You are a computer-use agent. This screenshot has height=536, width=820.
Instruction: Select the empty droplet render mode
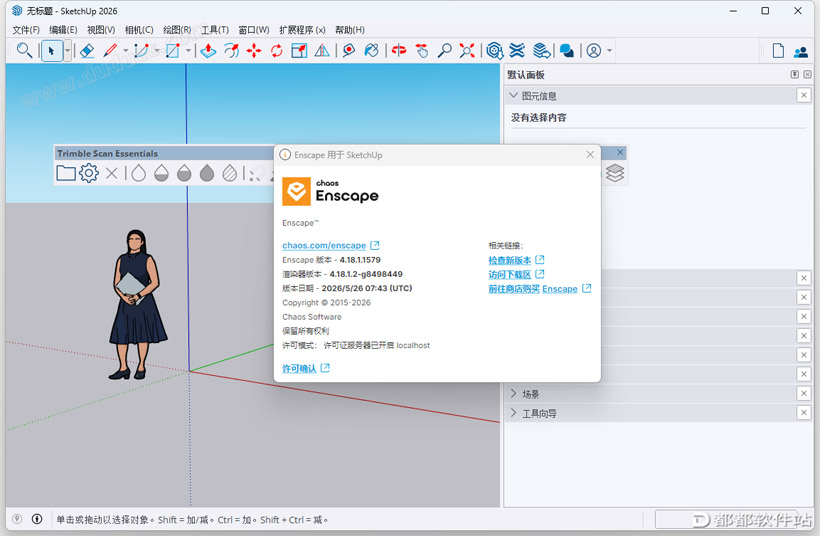coord(139,173)
